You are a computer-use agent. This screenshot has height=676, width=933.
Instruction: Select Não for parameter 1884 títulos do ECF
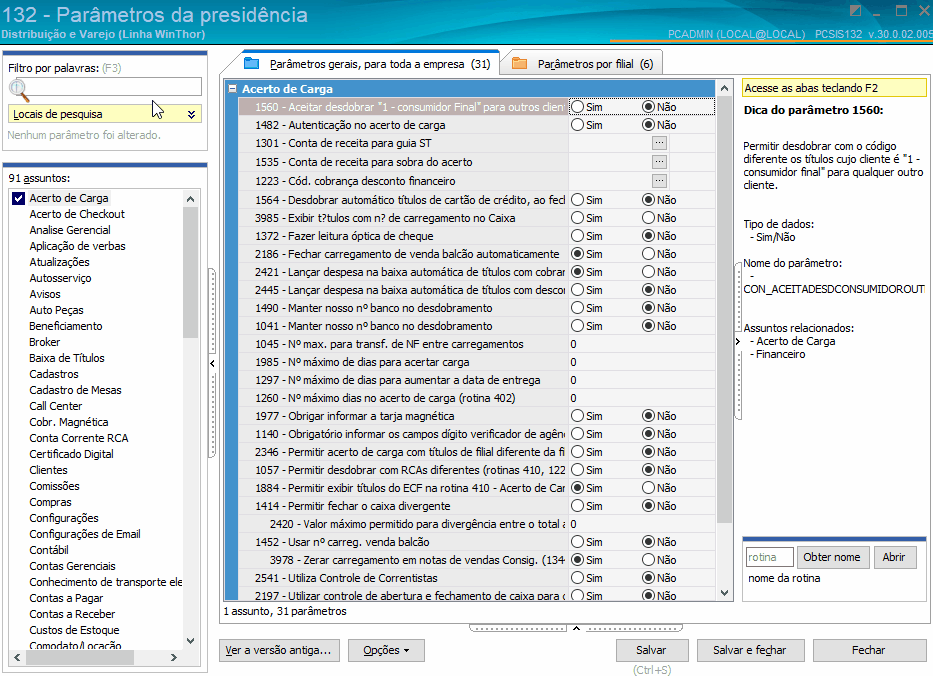[x=649, y=488]
